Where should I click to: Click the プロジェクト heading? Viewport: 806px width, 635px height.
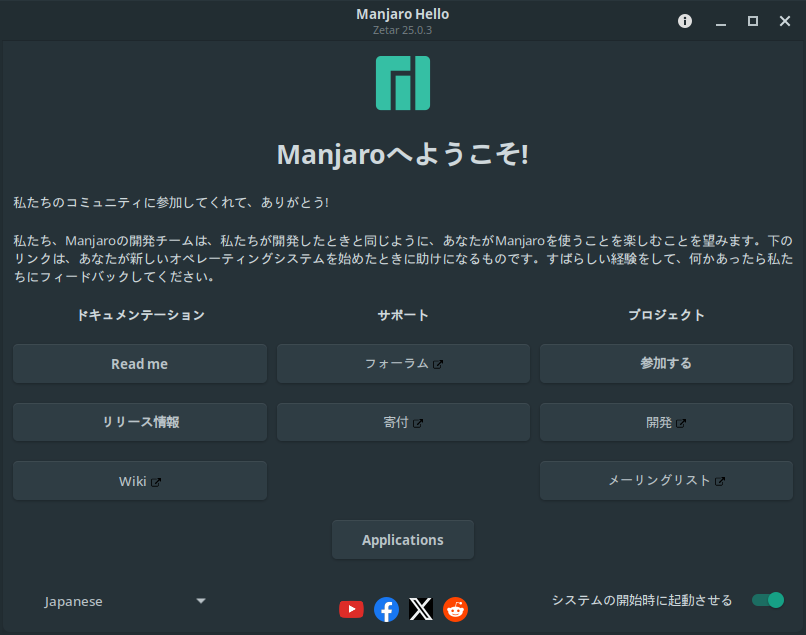[x=666, y=315]
